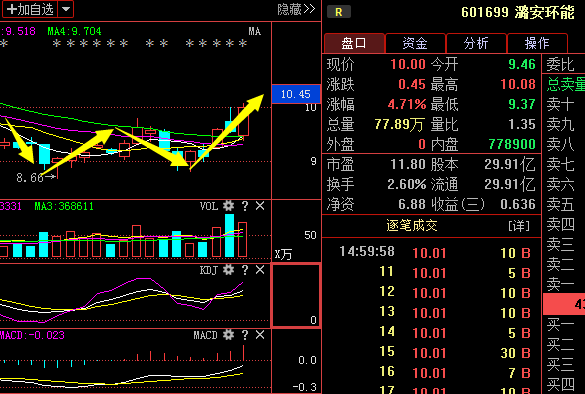The height and width of the screenshot is (394, 585).
Task: Open the 逐笔成交 detail [详] link
Action: tap(519, 225)
